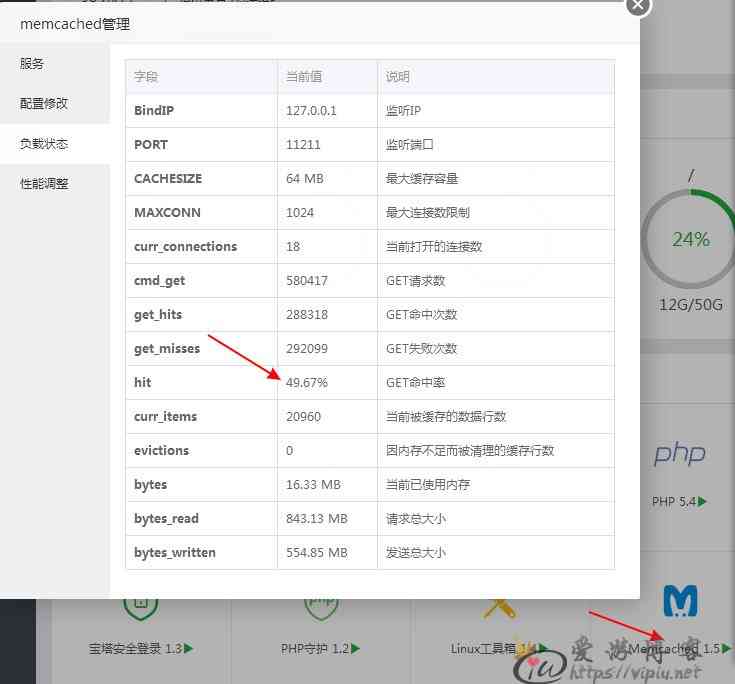Select the 64 MB value
Viewport: 735px width, 684px height.
(305, 179)
